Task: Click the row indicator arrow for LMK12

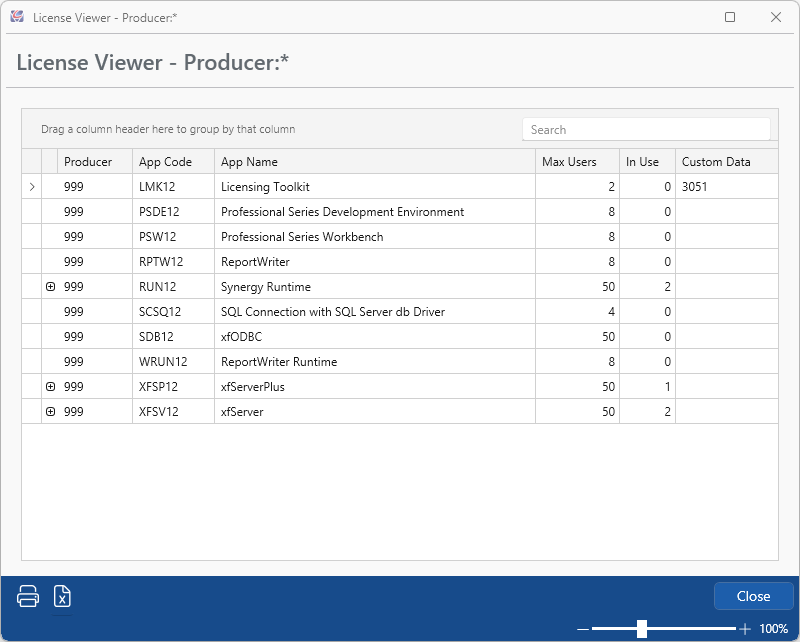Action: [32, 187]
